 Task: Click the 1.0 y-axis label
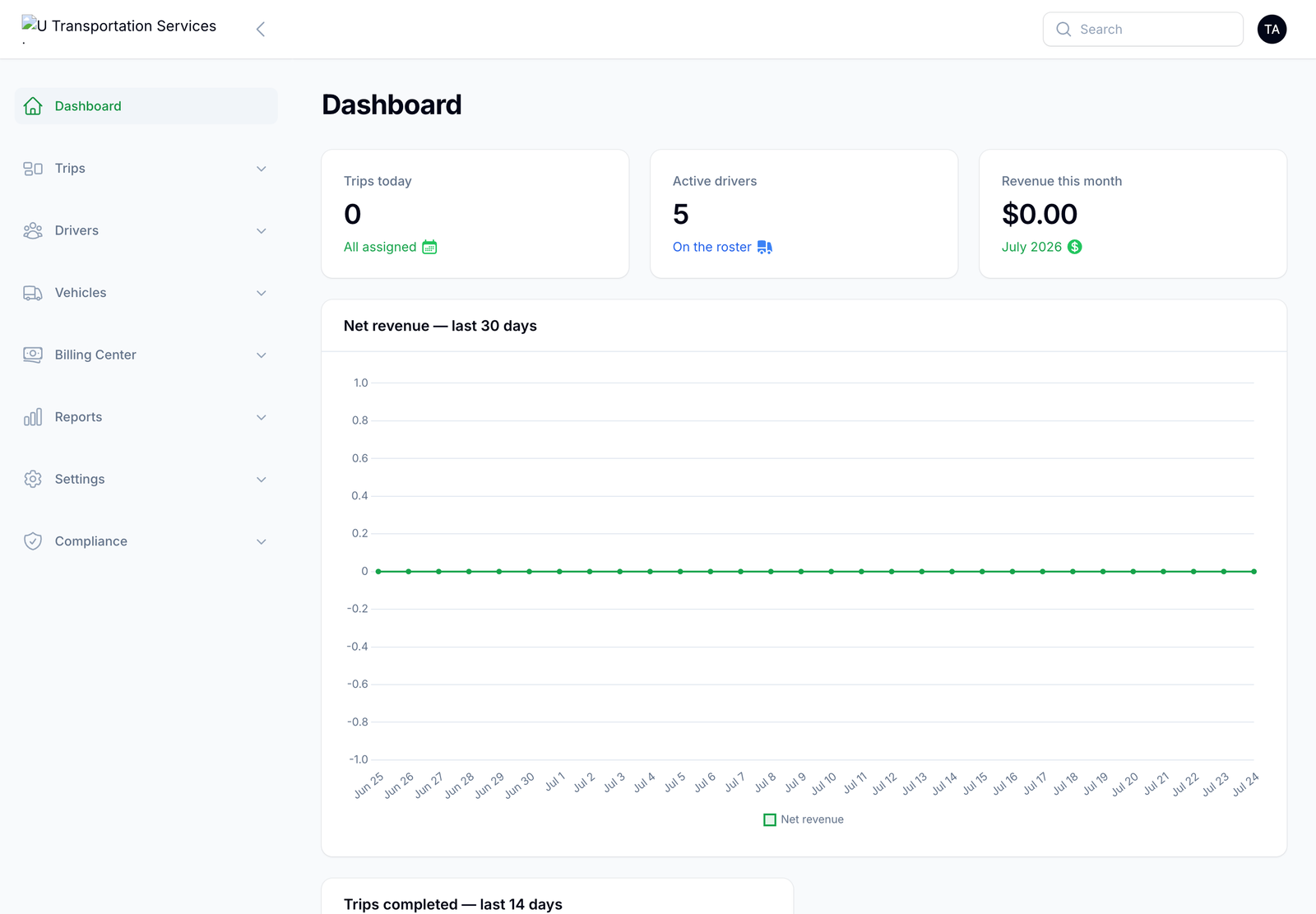point(360,383)
